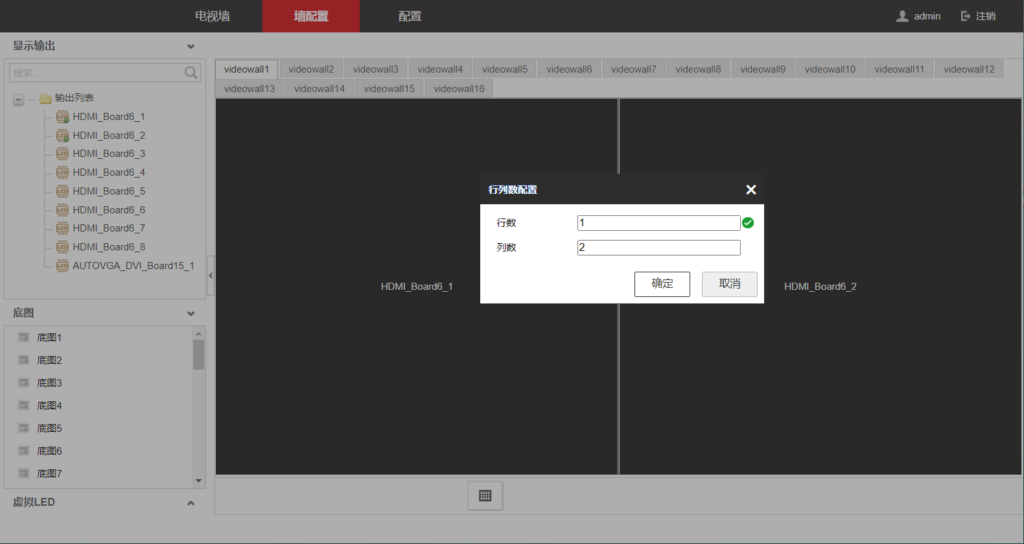
Task: Collapse the 显示输出 panel
Action: [191, 46]
